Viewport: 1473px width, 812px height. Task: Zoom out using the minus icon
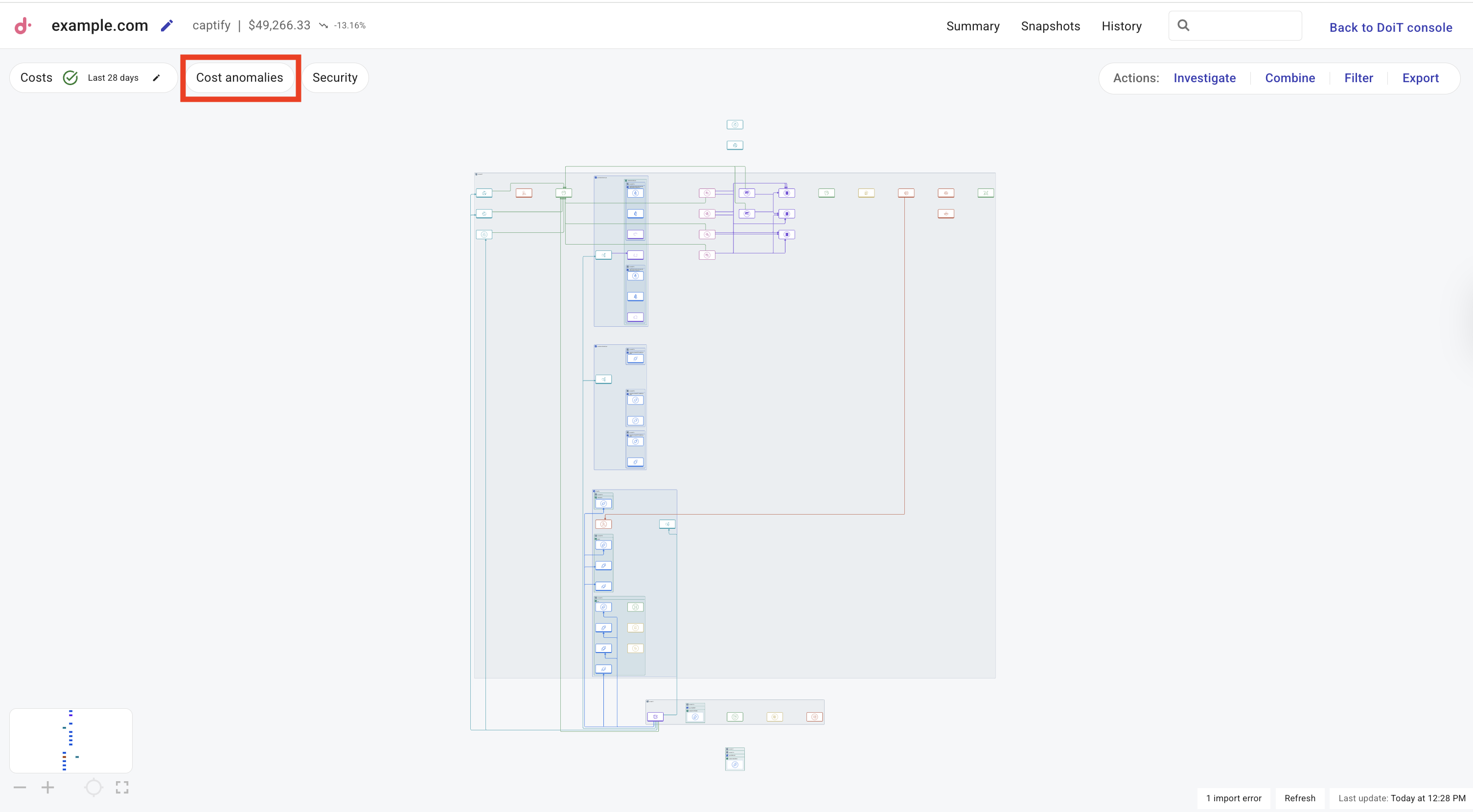point(20,787)
